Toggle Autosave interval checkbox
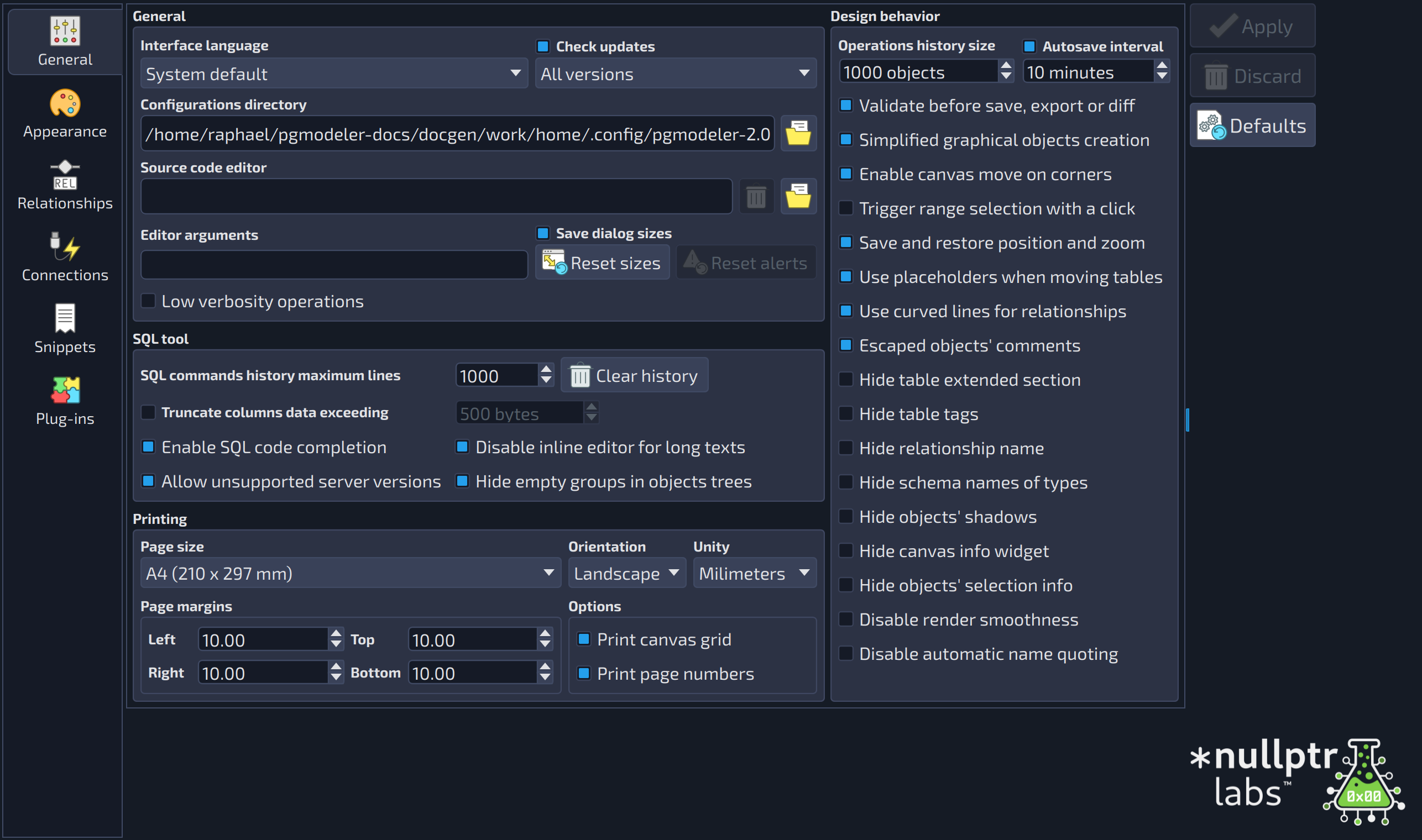Viewport: 1422px width, 840px height. point(1029,46)
